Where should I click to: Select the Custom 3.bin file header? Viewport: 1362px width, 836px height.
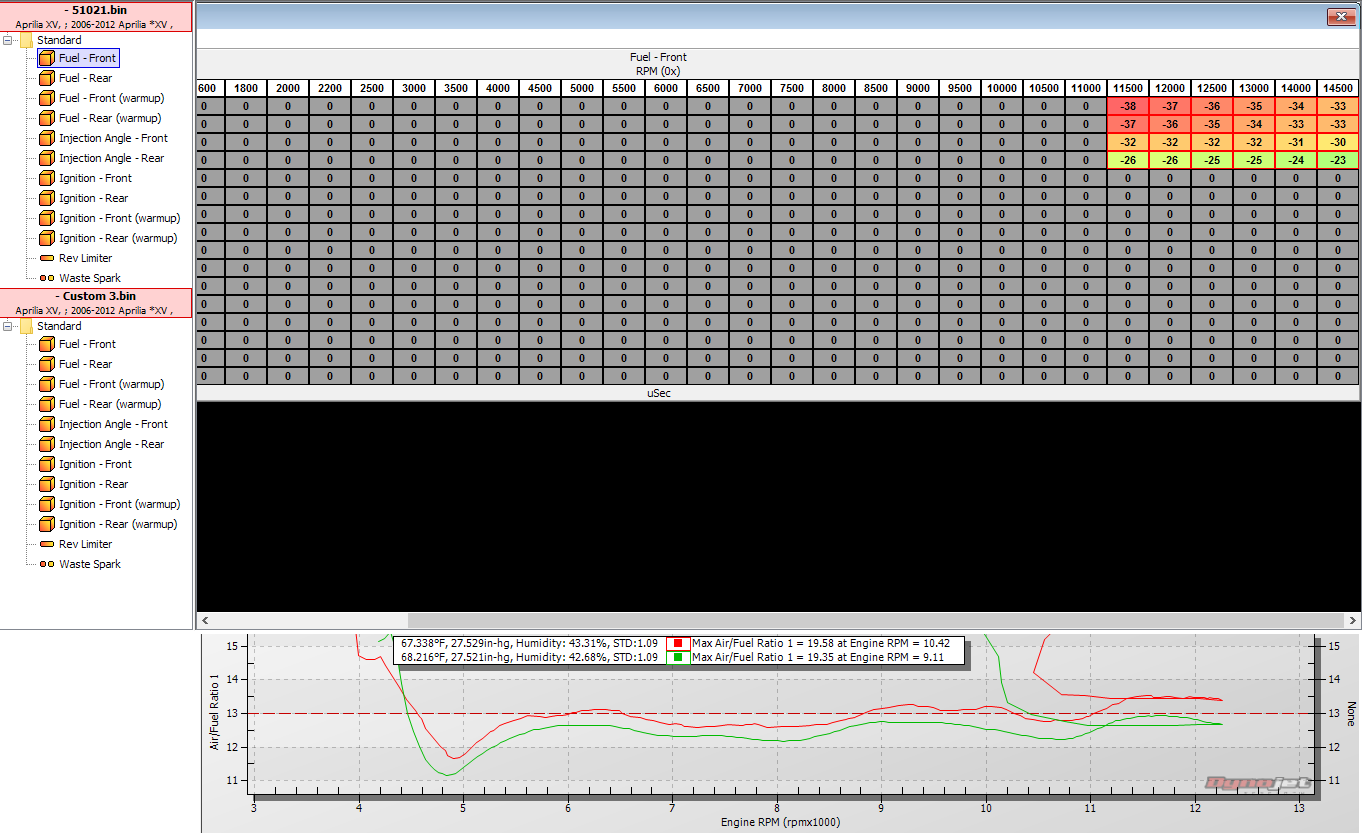[96, 303]
